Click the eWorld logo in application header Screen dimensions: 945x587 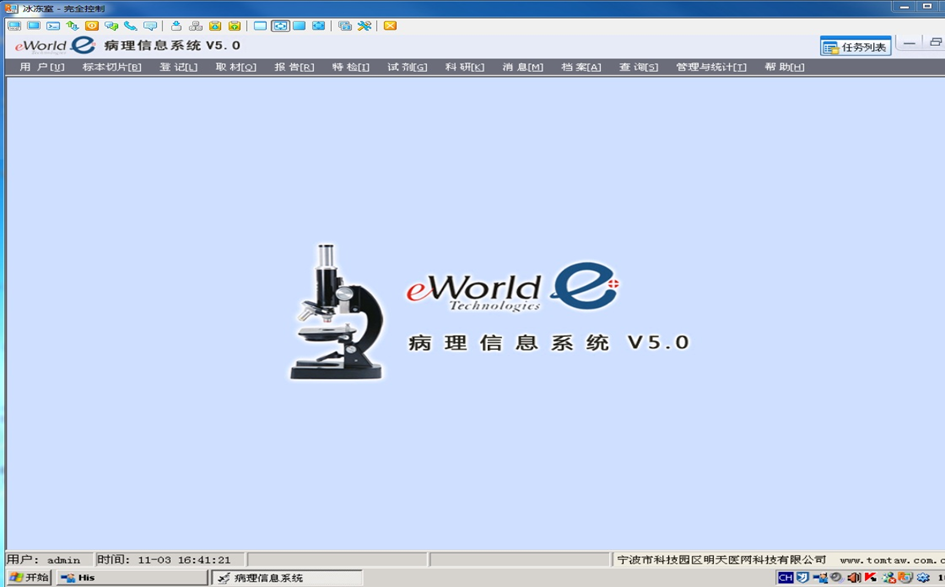(x=55, y=45)
